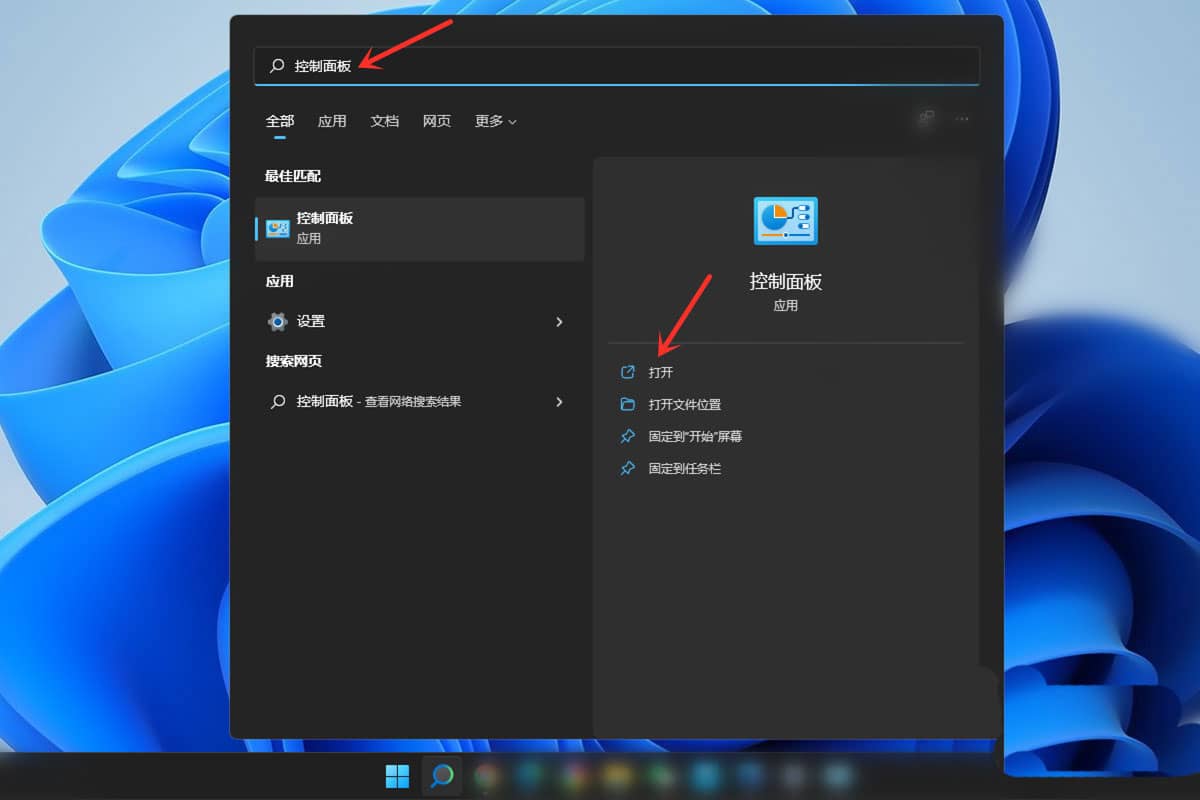Click the pin icon beside 固定到"开始"屏幕
Viewport: 1200px width, 800px height.
(x=629, y=436)
